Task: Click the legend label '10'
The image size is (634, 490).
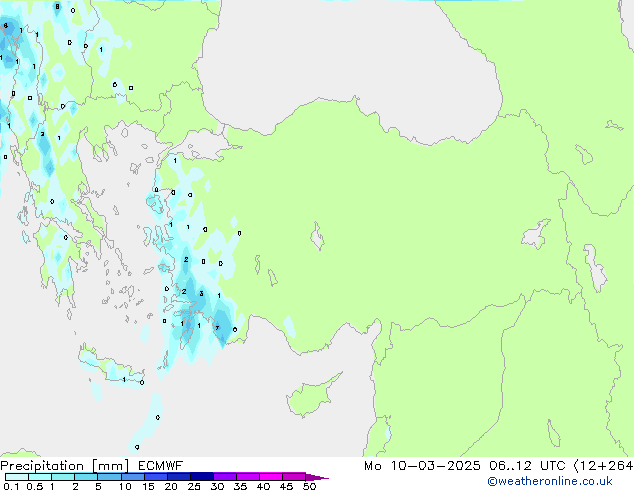Action: (125, 486)
